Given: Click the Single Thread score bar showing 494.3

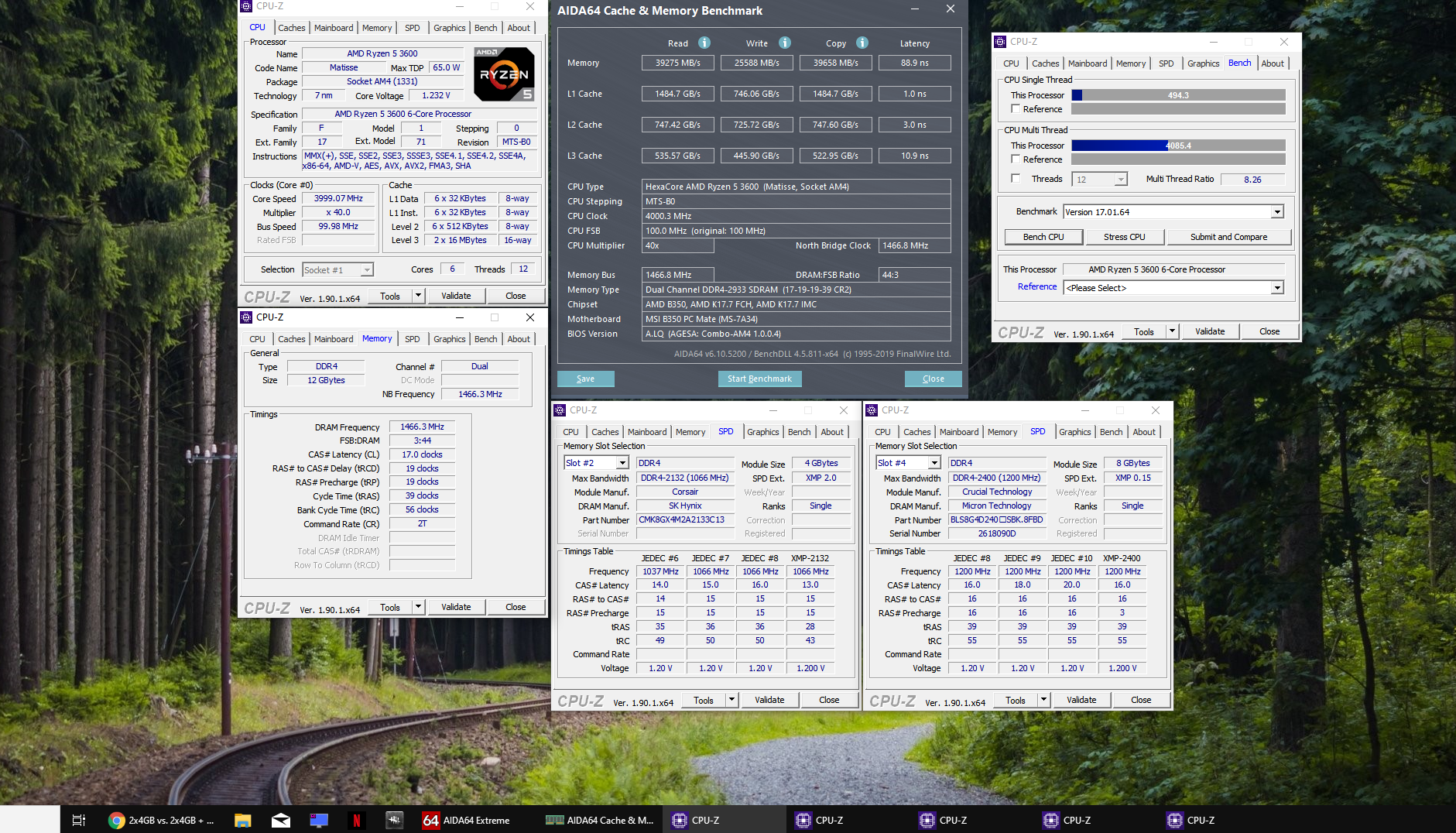Looking at the screenshot, I should (1178, 95).
